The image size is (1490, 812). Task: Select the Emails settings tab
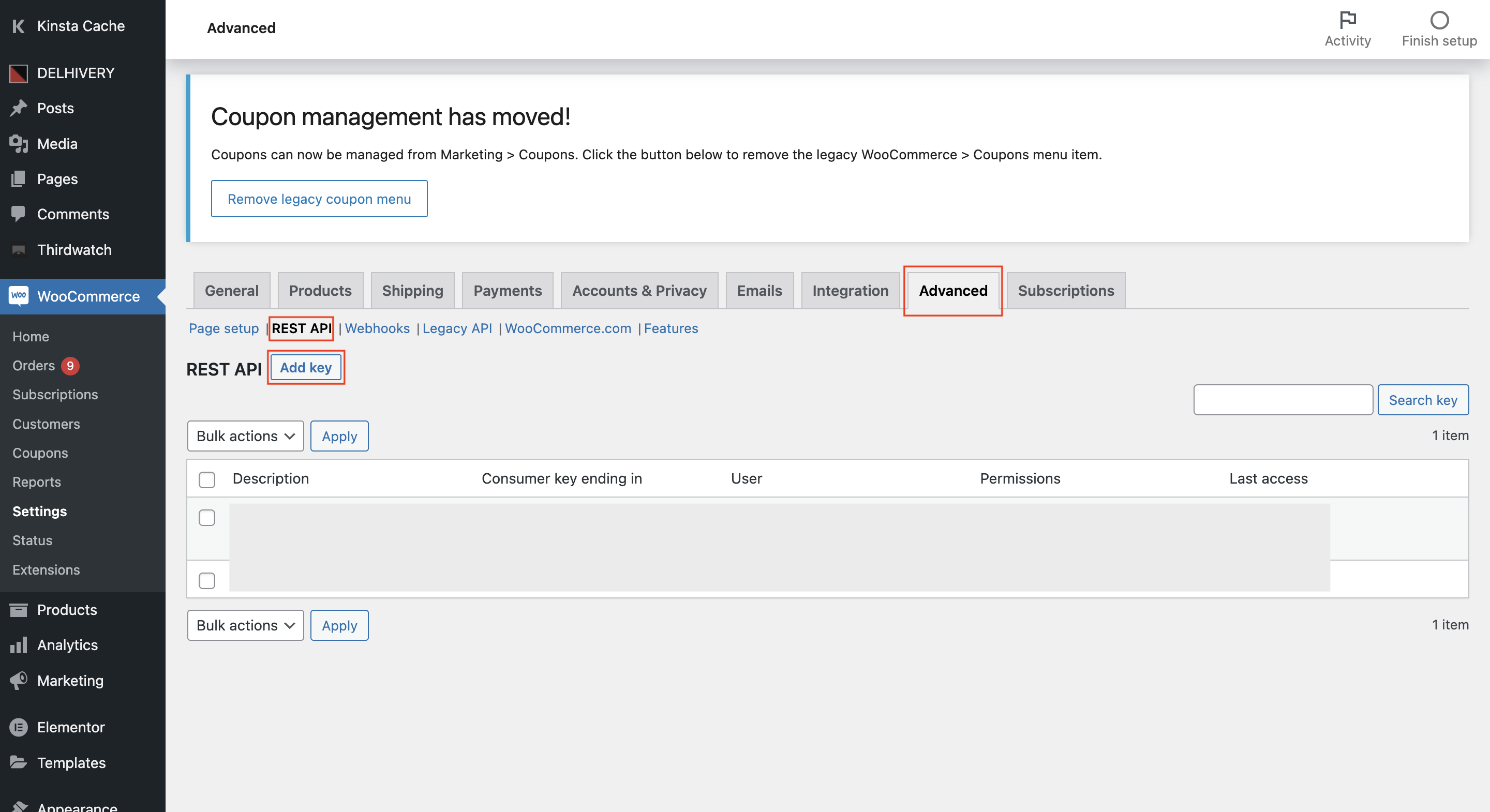[759, 290]
